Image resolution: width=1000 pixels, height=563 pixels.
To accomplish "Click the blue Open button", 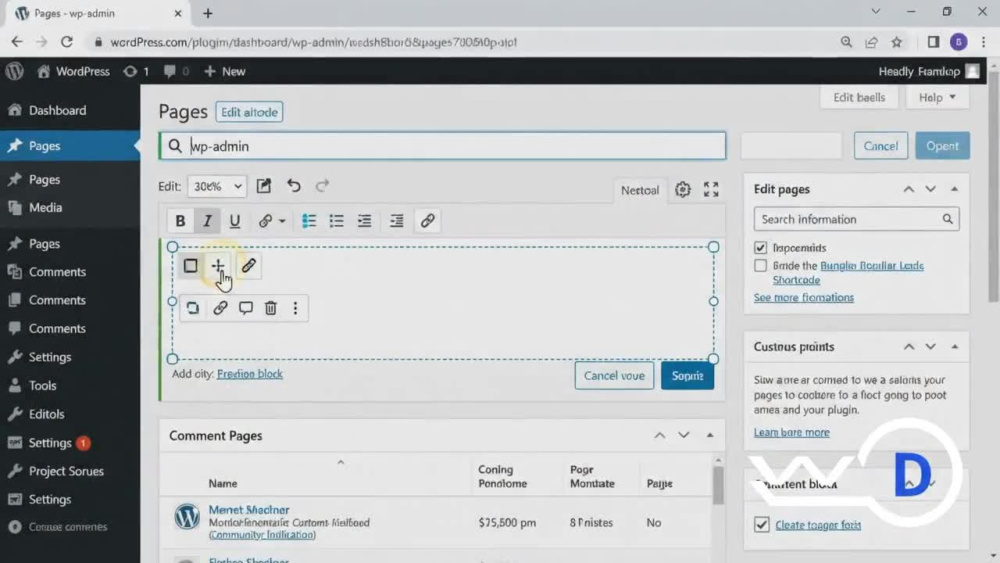I will (x=943, y=146).
